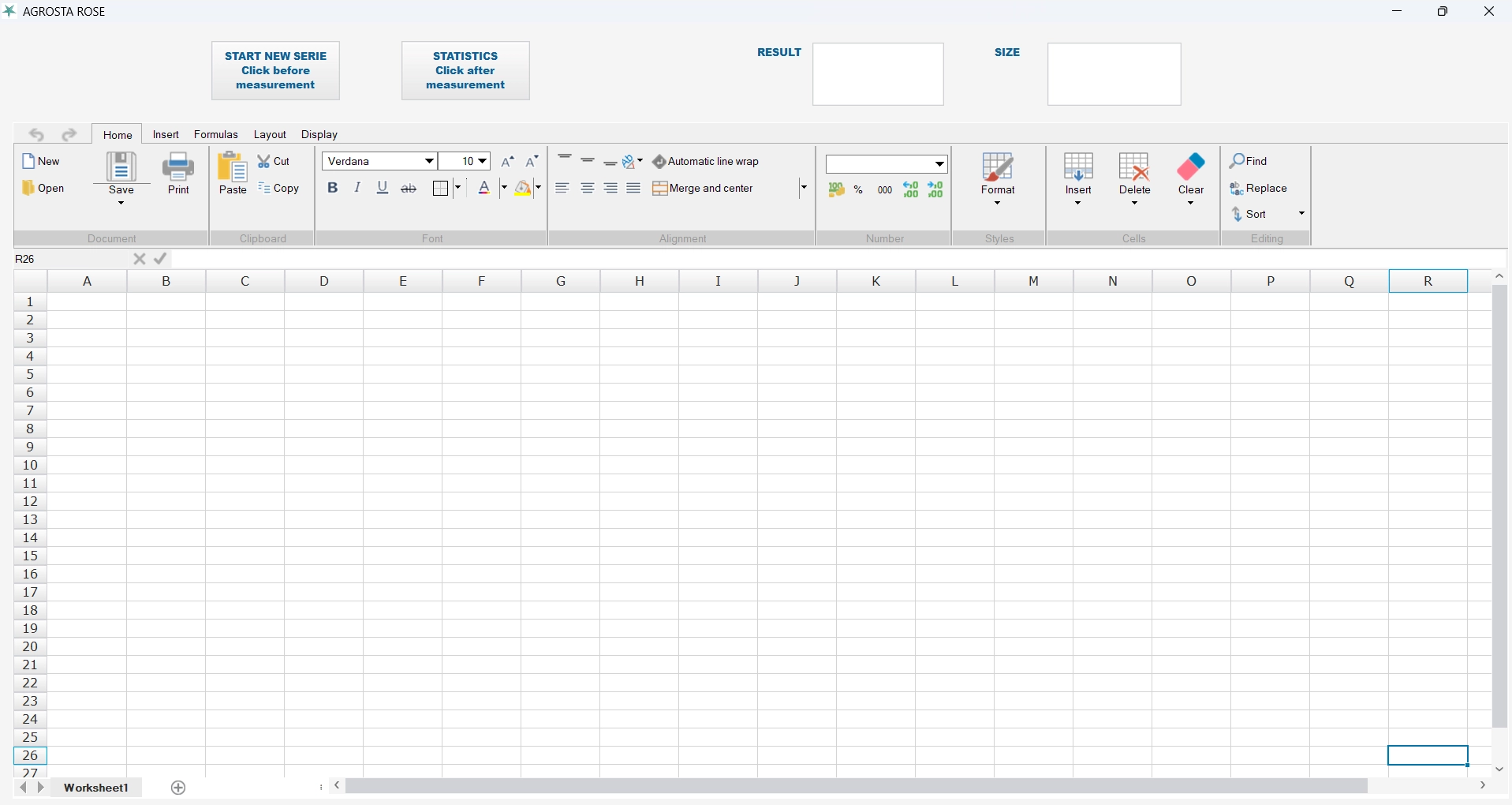This screenshot has width=1512, height=805.
Task: Copy the selected cells
Action: [x=278, y=188]
